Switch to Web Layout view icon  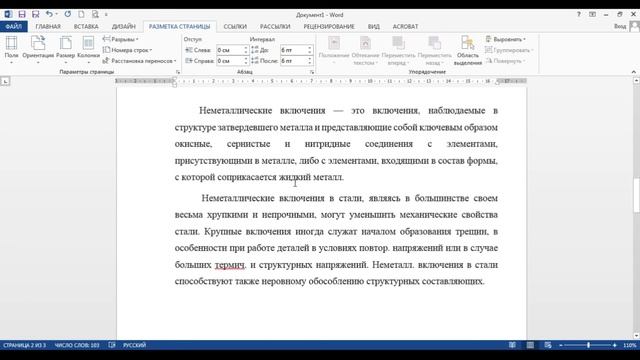[x=548, y=345]
